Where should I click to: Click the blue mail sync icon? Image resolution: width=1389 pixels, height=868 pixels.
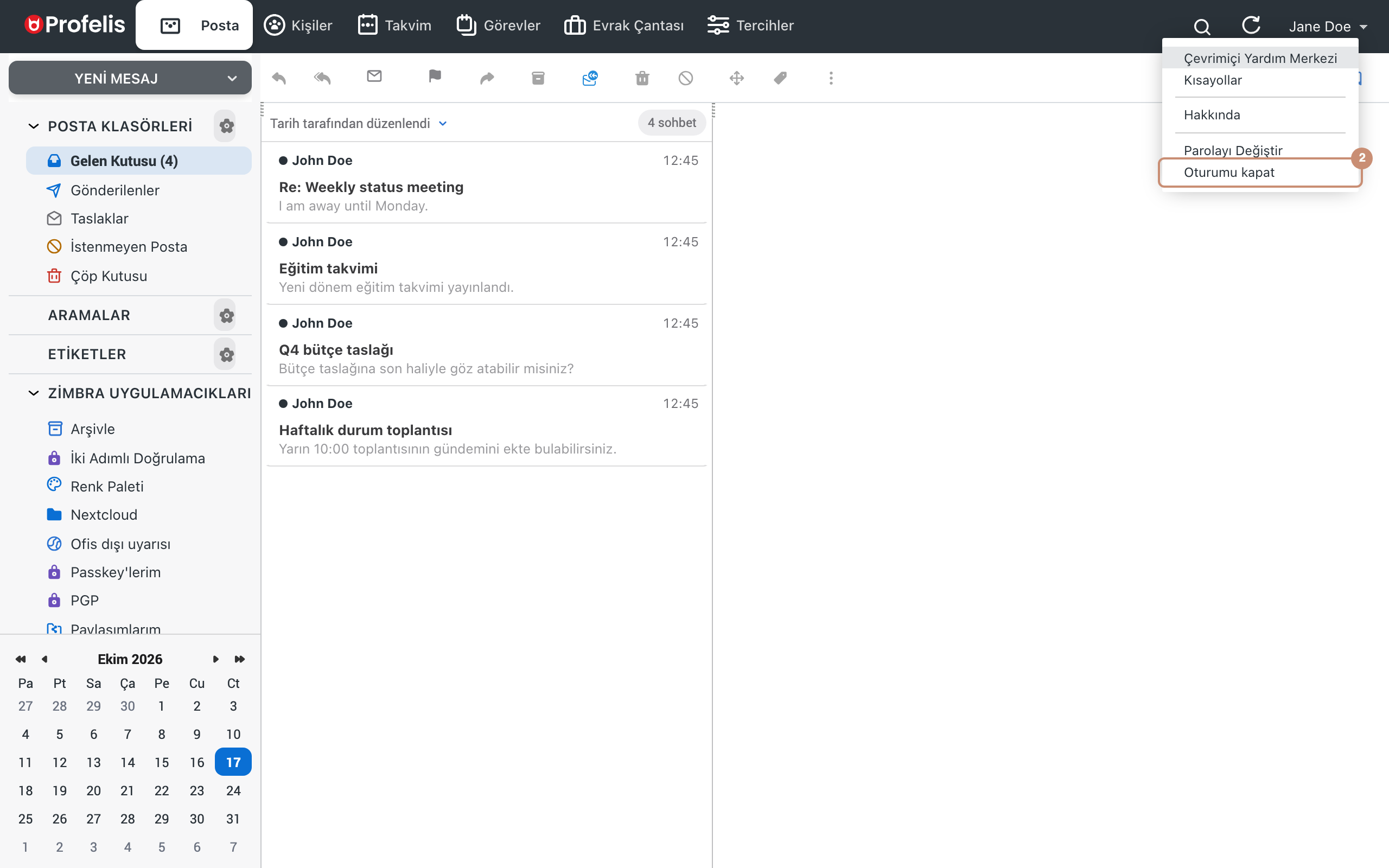590,78
